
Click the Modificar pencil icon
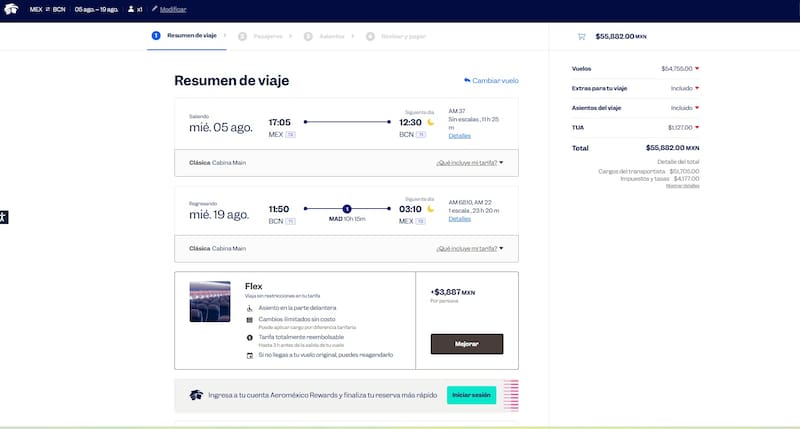tap(155, 9)
